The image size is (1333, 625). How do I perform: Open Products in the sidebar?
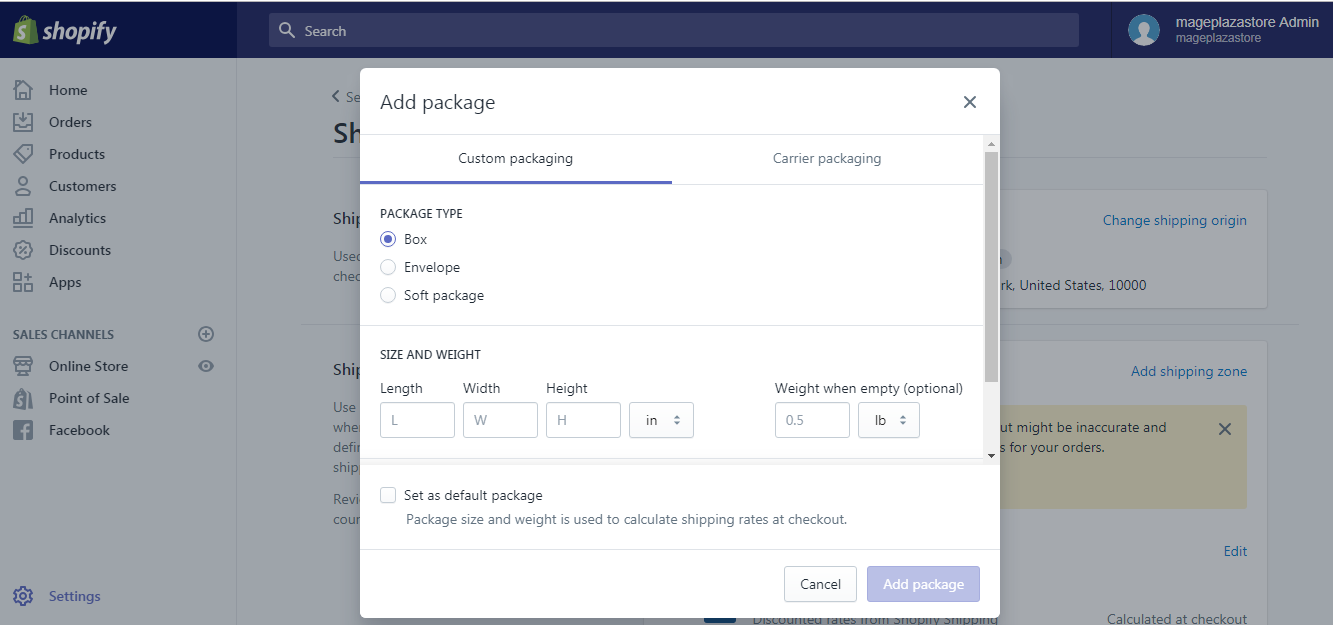tap(77, 154)
